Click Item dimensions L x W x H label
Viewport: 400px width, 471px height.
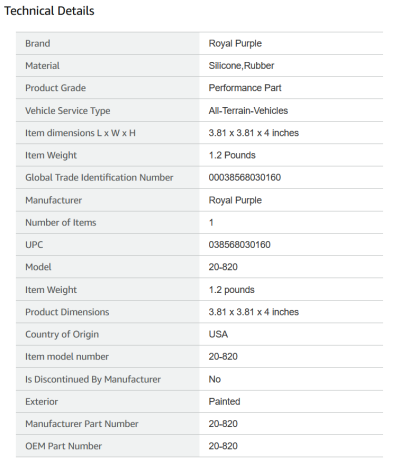[80, 133]
